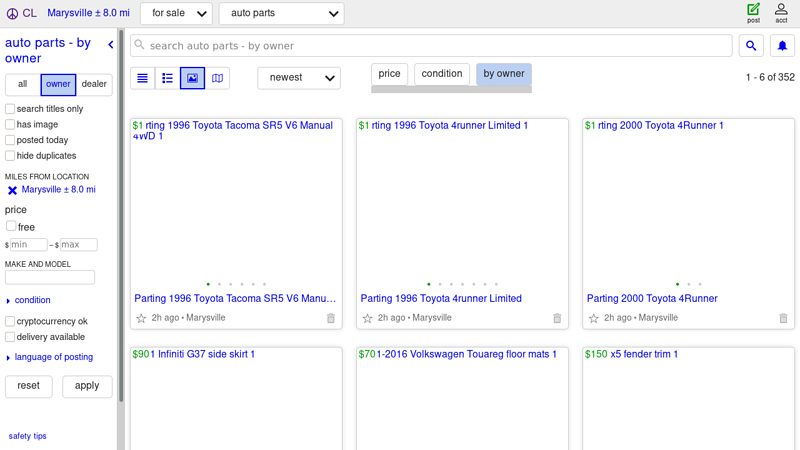800x450 pixels.
Task: Check the posted today option
Action: (x=10, y=140)
